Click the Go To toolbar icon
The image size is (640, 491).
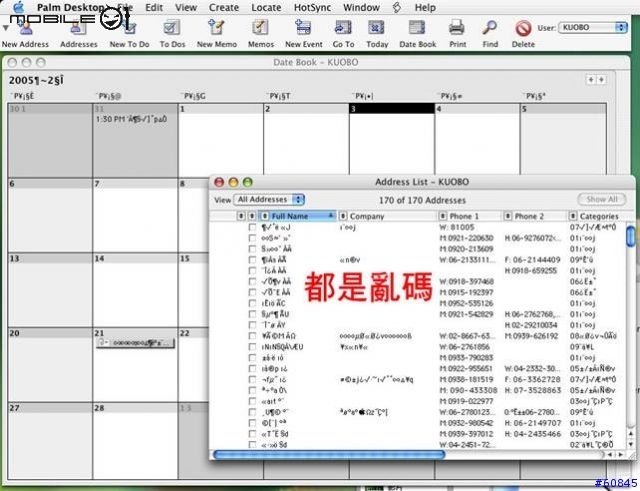tap(343, 28)
